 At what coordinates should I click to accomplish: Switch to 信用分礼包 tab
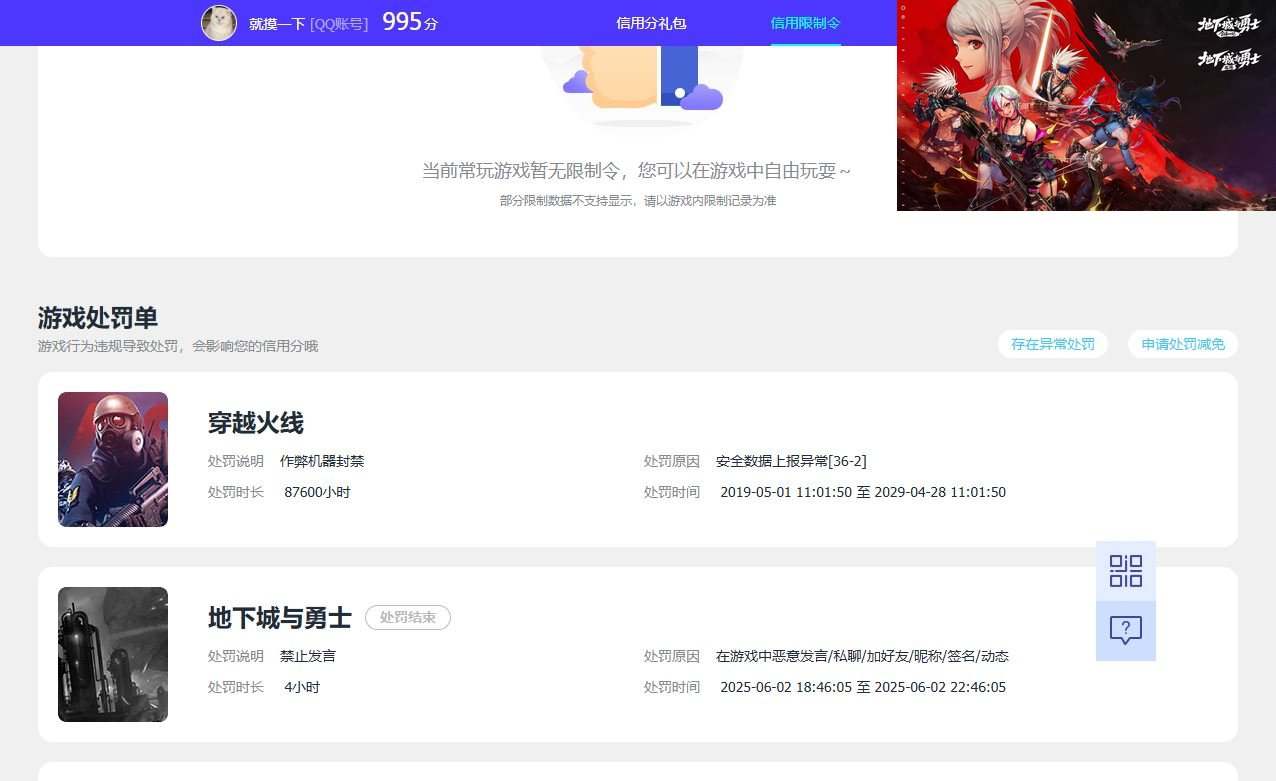point(651,23)
